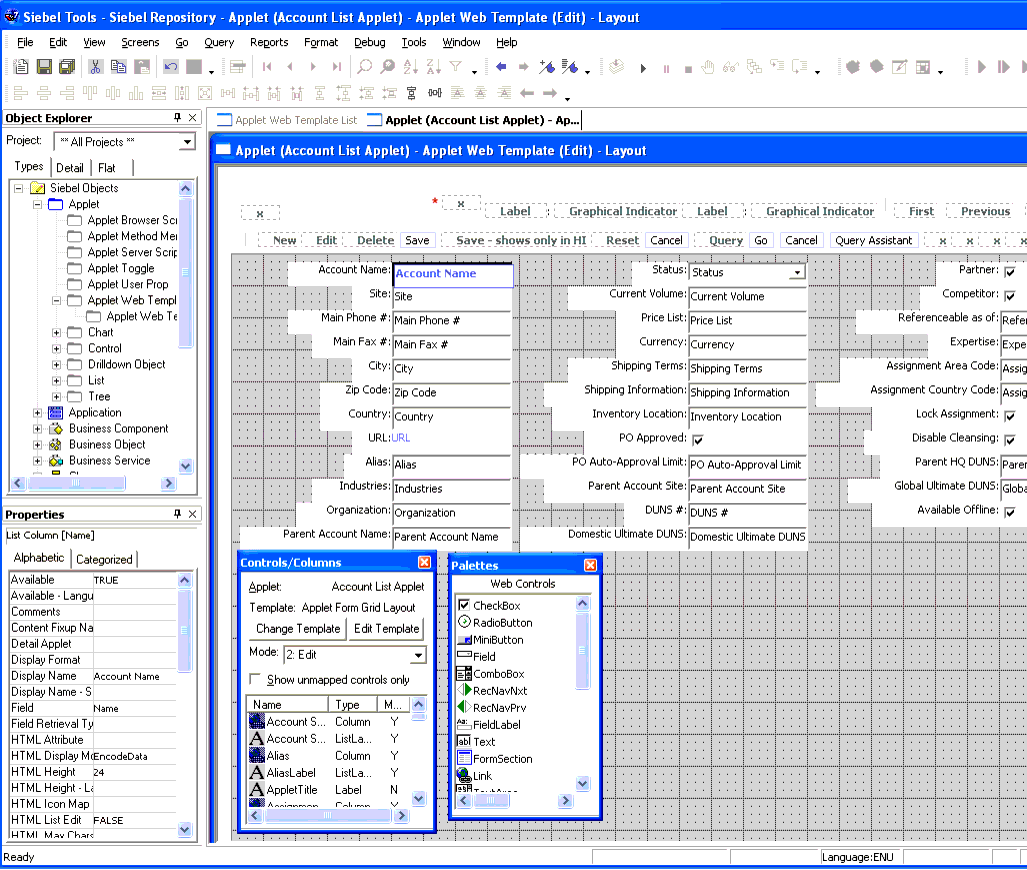Image resolution: width=1027 pixels, height=870 pixels.
Task: Click the New document toolbar icon
Action: click(21, 67)
